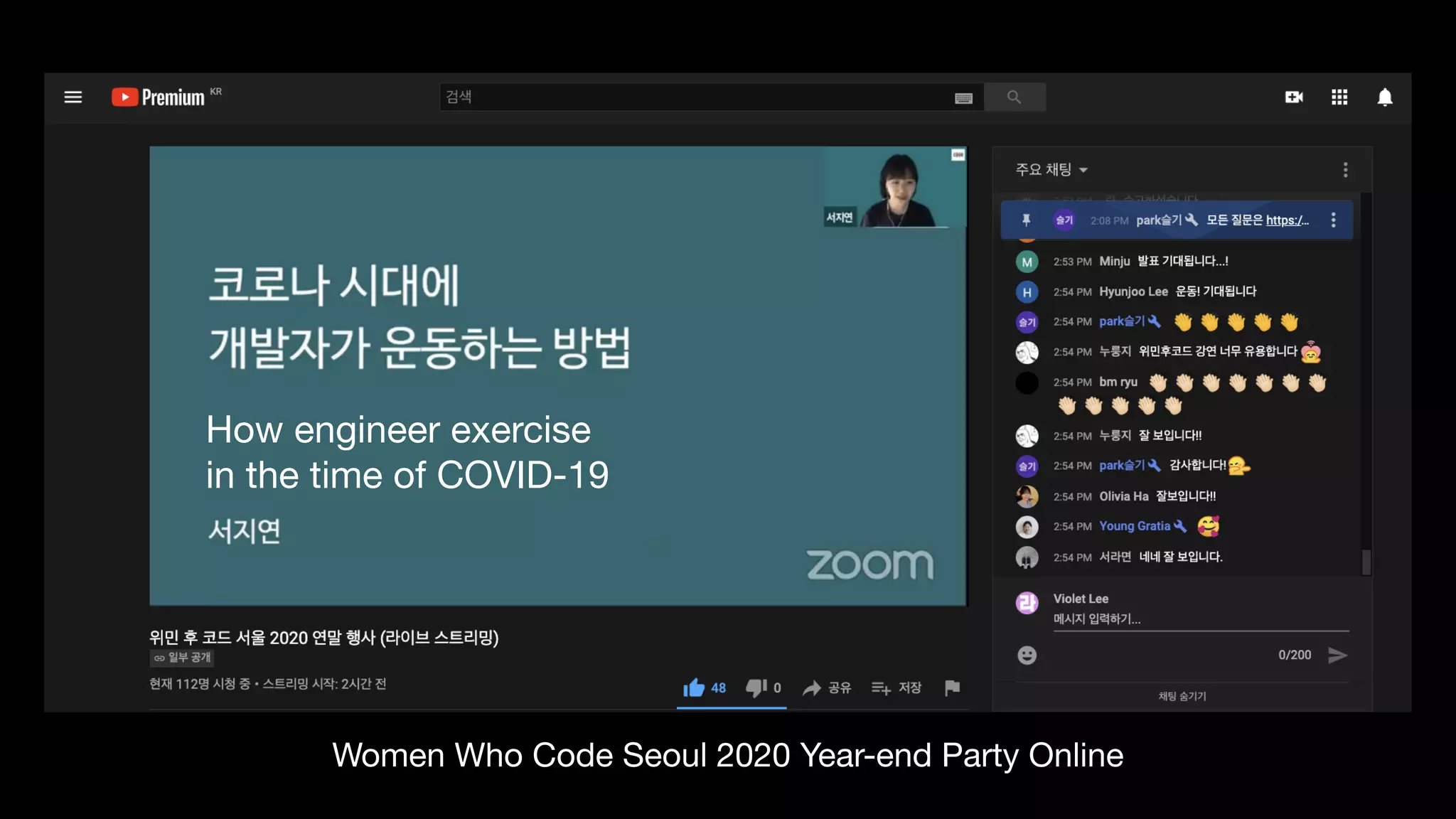Viewport: 1456px width, 819px height.
Task: Open pinned message three-dot menu
Action: [1333, 220]
